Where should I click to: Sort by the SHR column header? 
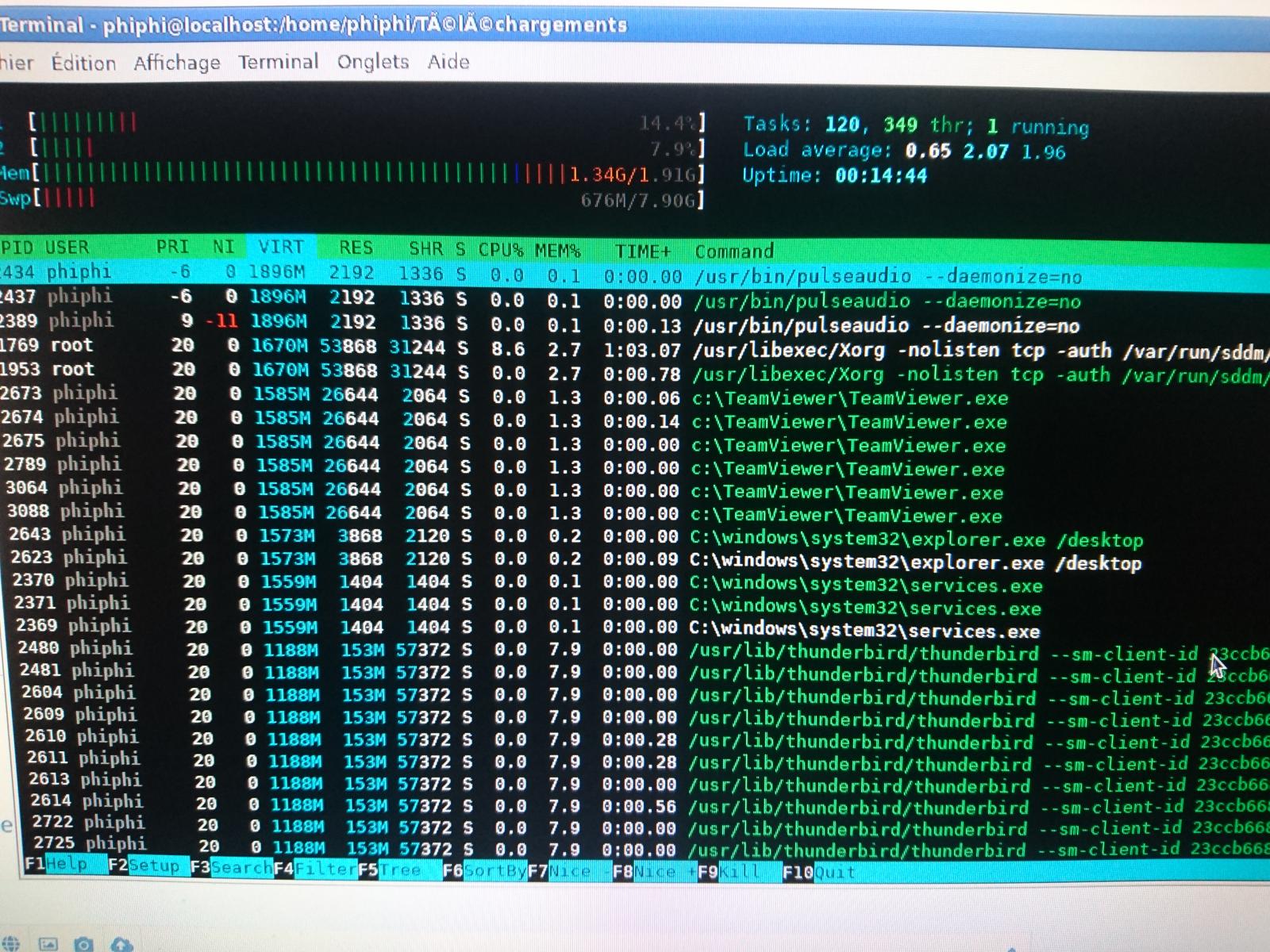pos(425,249)
